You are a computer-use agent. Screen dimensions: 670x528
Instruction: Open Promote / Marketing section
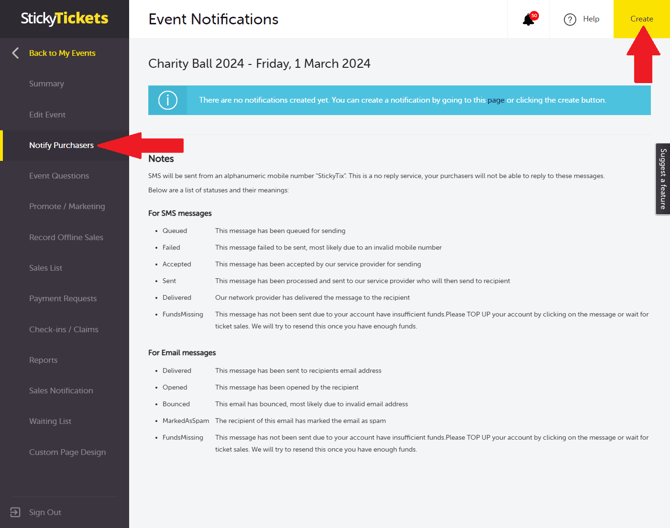point(67,206)
